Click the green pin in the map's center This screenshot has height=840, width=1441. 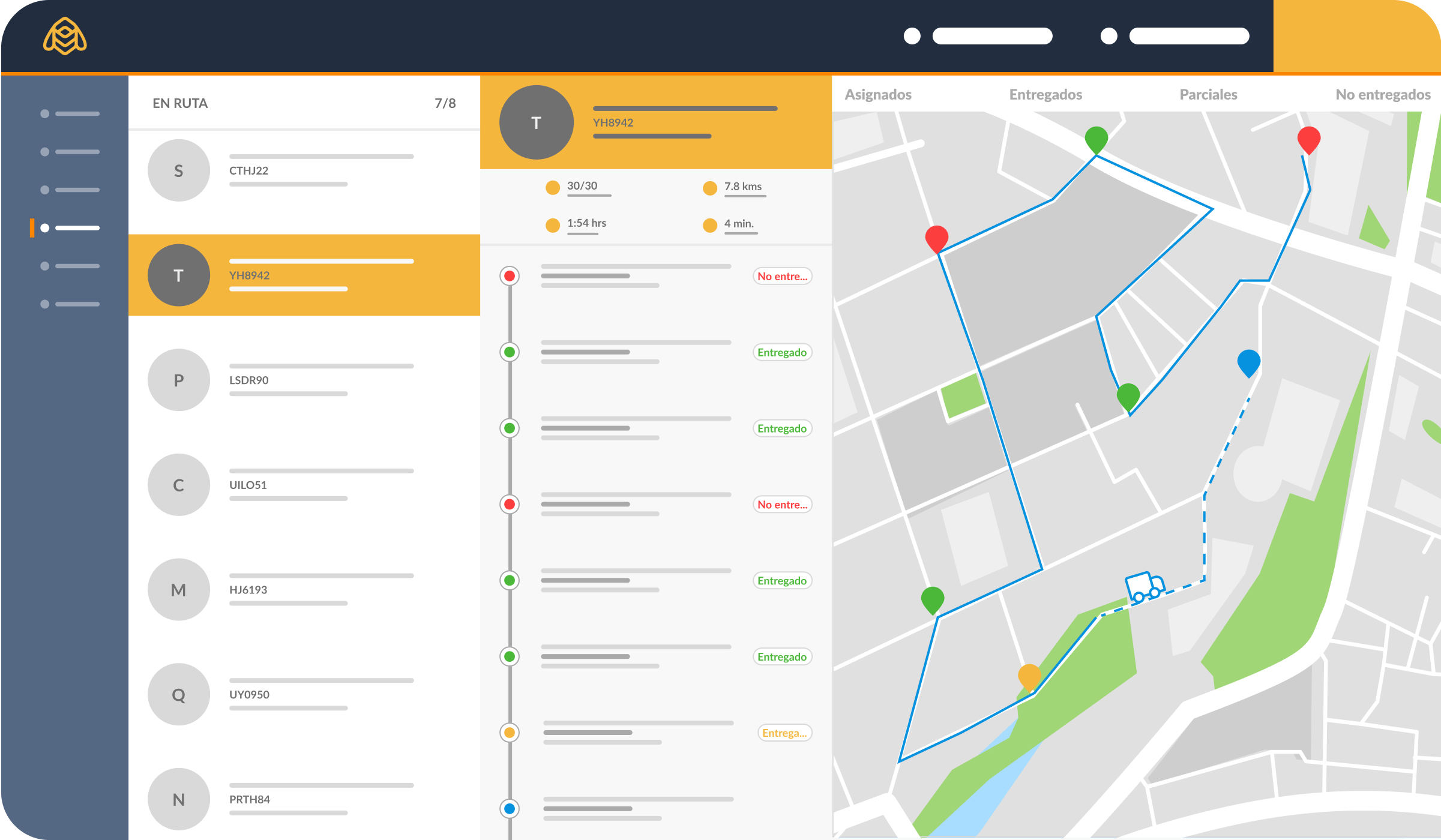tap(1128, 397)
